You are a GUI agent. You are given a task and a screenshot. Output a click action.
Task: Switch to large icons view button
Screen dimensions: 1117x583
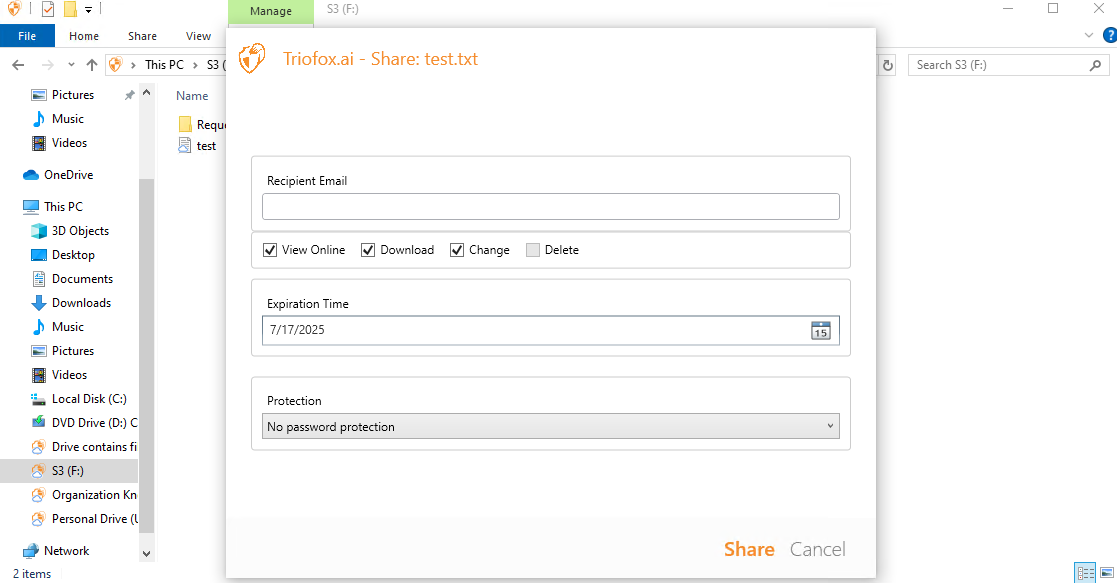pyautogui.click(x=1106, y=572)
